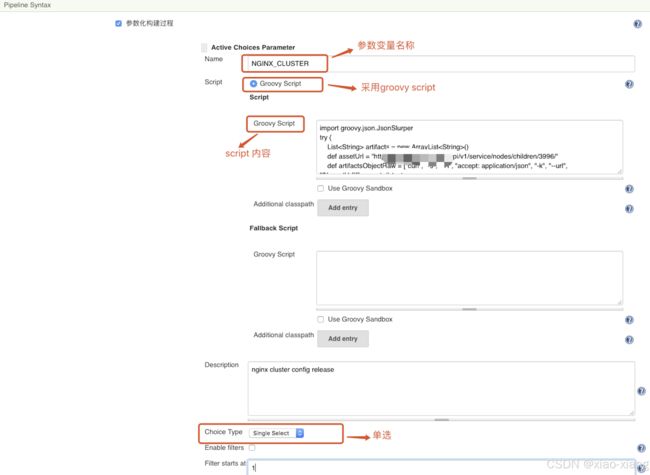Click corner resize grip of Fallback textarea
Screen dimensions: 650x475
coord(620,303)
